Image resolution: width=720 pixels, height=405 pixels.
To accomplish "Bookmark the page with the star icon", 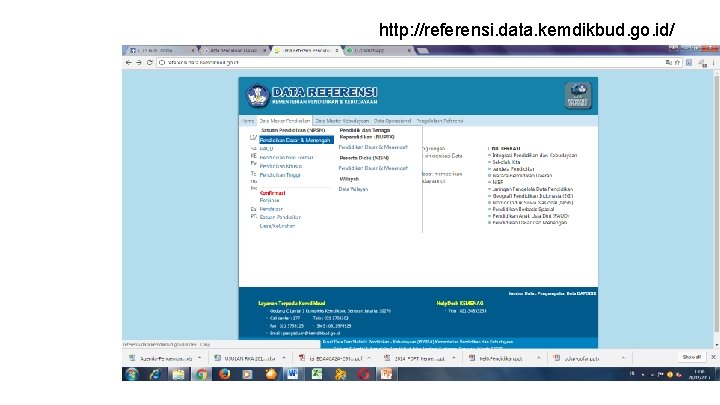I will point(677,62).
